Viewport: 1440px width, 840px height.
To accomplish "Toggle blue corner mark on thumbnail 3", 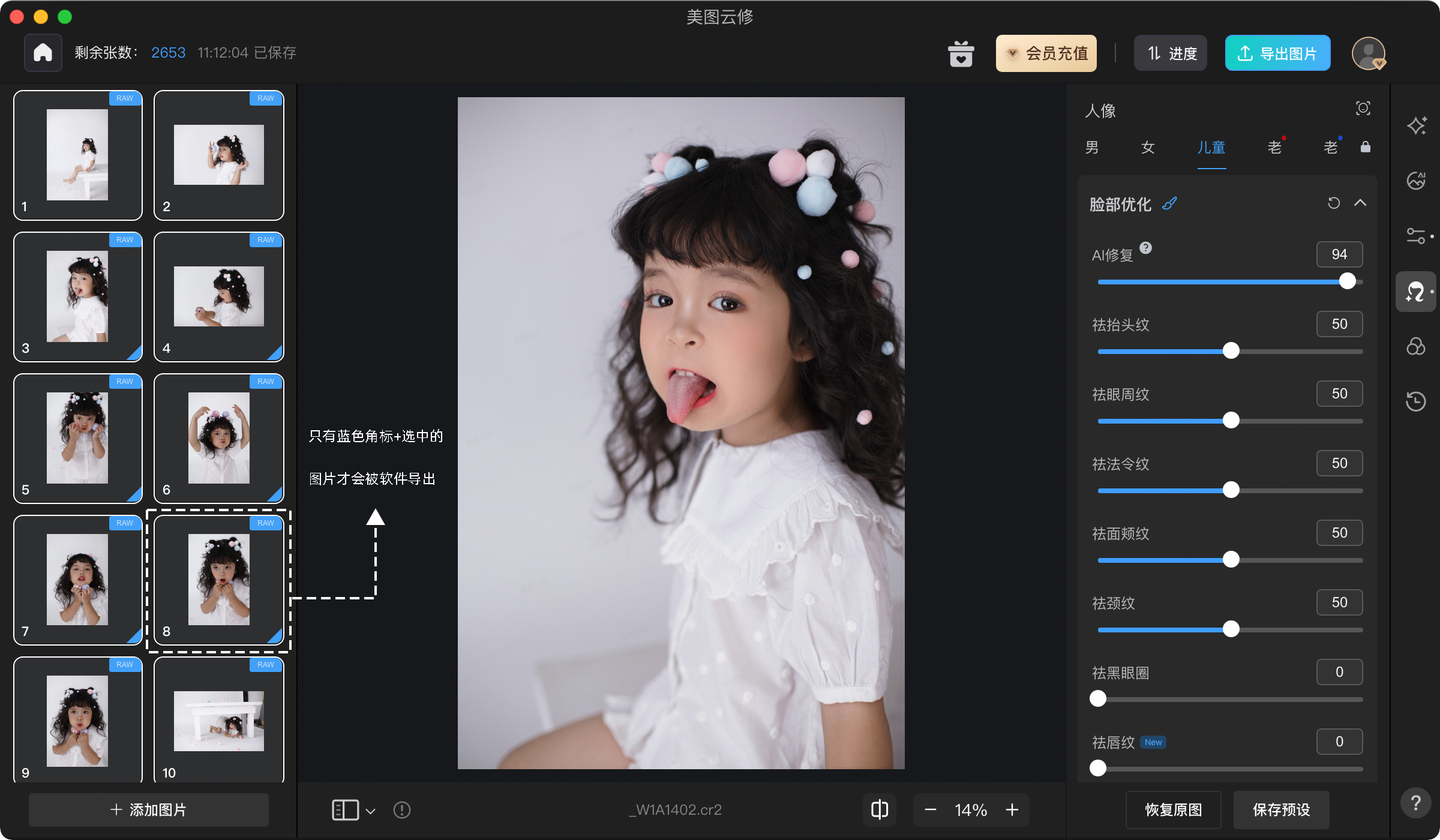I will 136,354.
